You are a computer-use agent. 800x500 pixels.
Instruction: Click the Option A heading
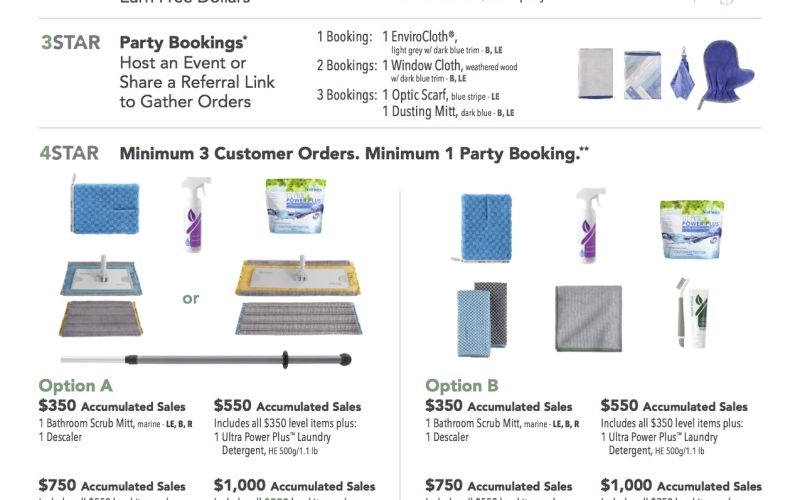pyautogui.click(x=76, y=385)
